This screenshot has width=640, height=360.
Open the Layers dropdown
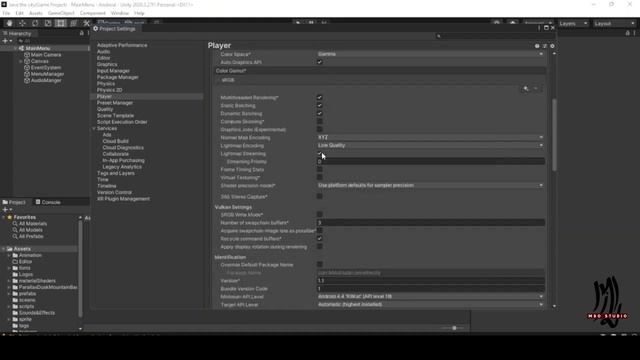[x=573, y=24]
